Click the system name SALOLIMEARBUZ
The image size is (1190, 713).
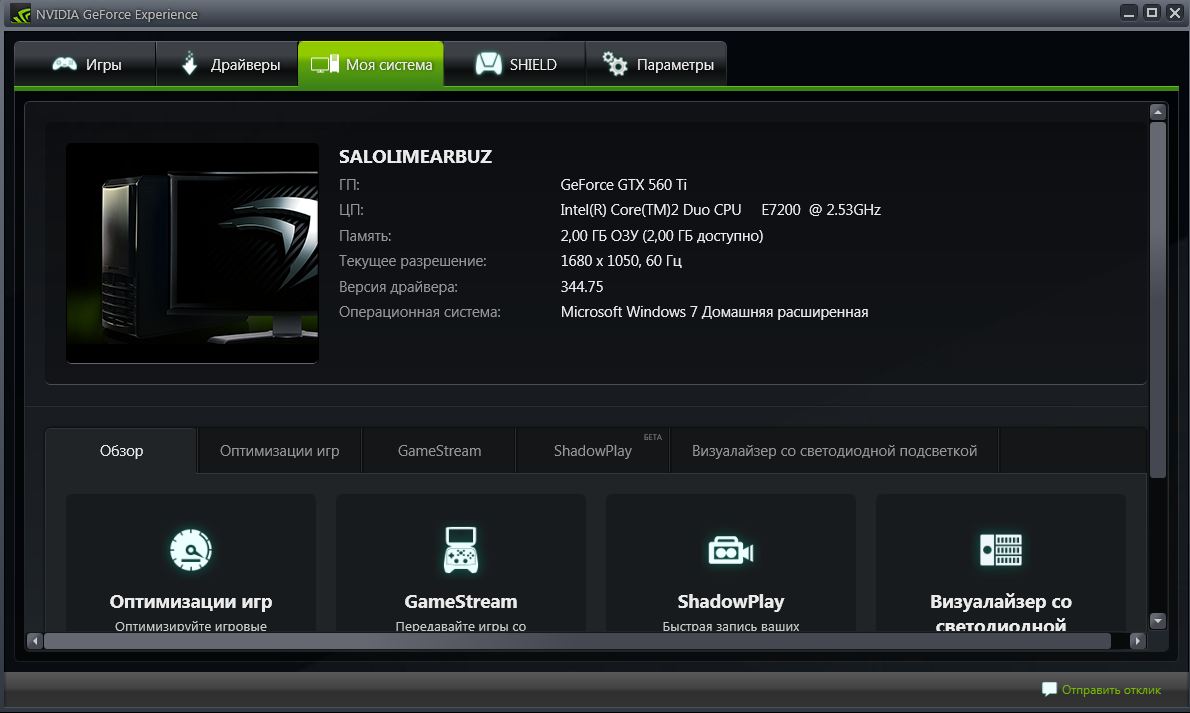415,156
